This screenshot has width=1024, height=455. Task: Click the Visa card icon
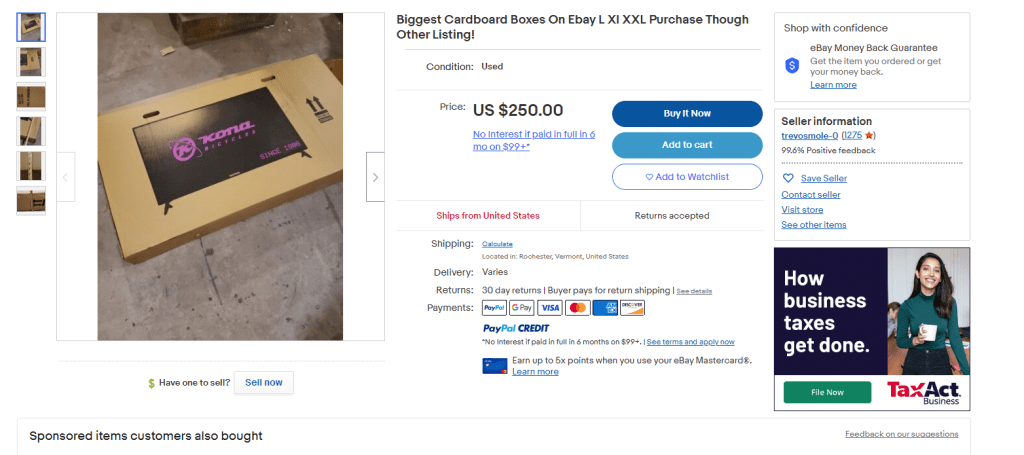[550, 307]
